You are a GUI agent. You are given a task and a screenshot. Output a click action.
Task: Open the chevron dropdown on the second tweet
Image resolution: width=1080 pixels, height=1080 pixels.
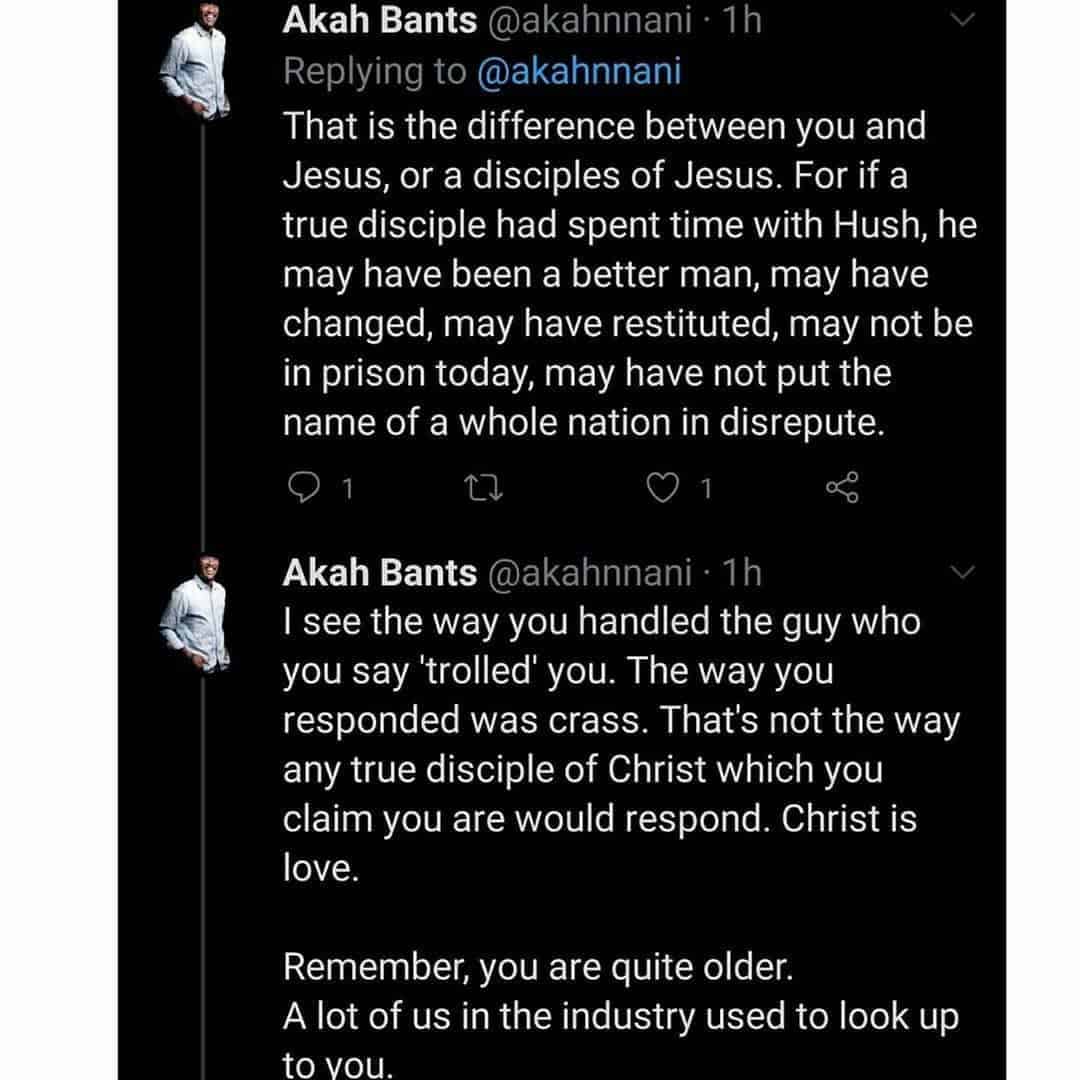tap(963, 573)
